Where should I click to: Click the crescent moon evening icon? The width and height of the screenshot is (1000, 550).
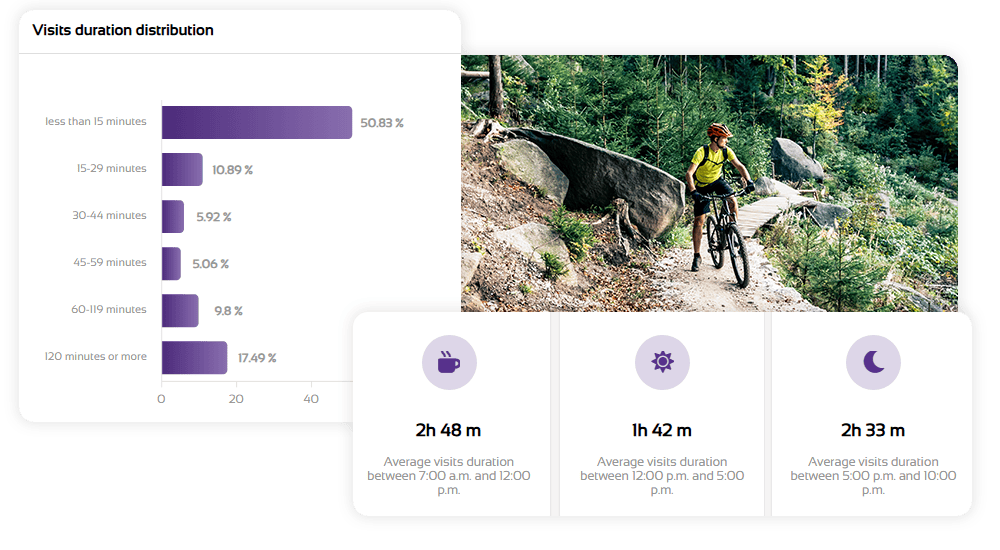point(873,362)
